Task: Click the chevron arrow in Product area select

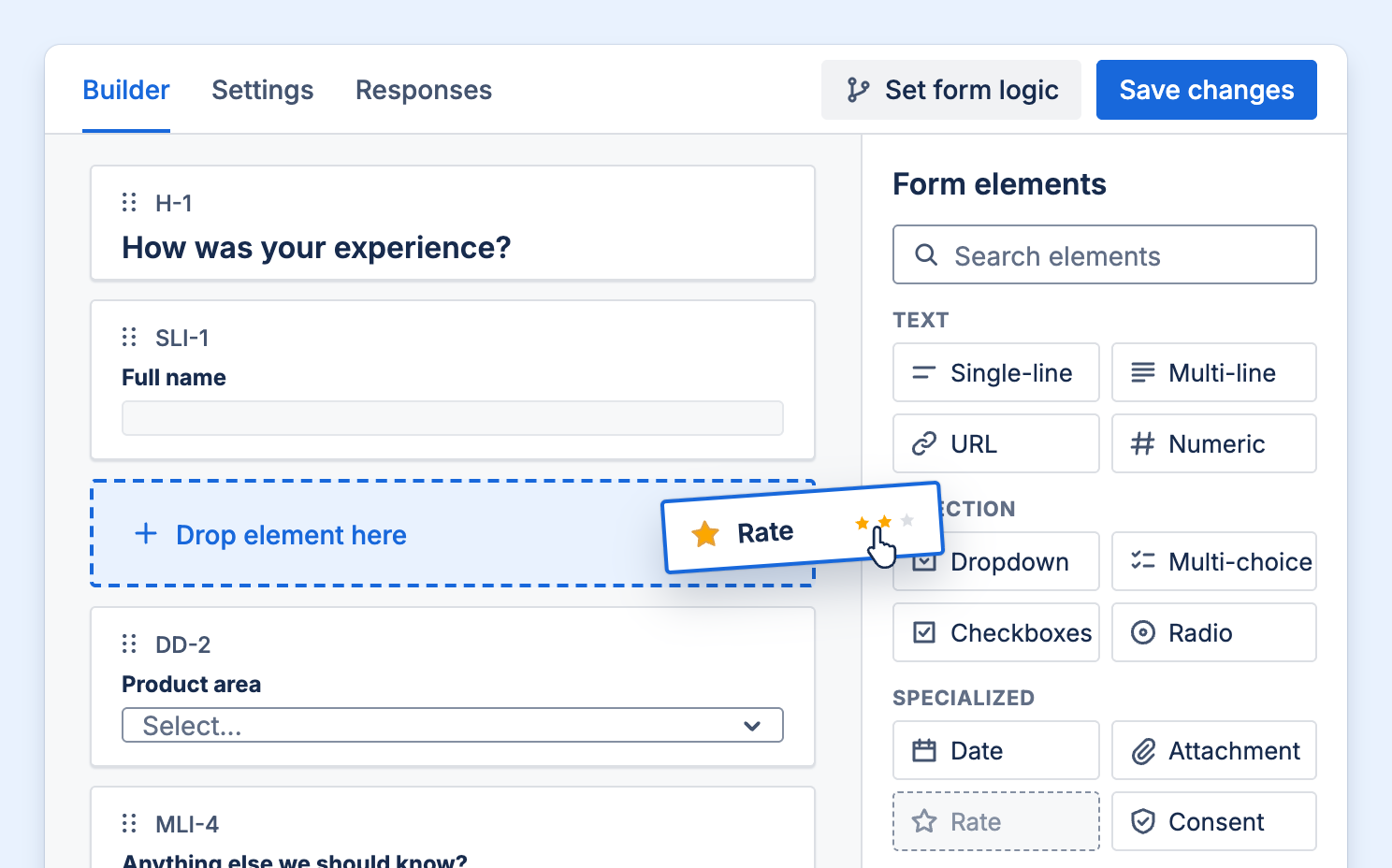Action: click(x=752, y=726)
